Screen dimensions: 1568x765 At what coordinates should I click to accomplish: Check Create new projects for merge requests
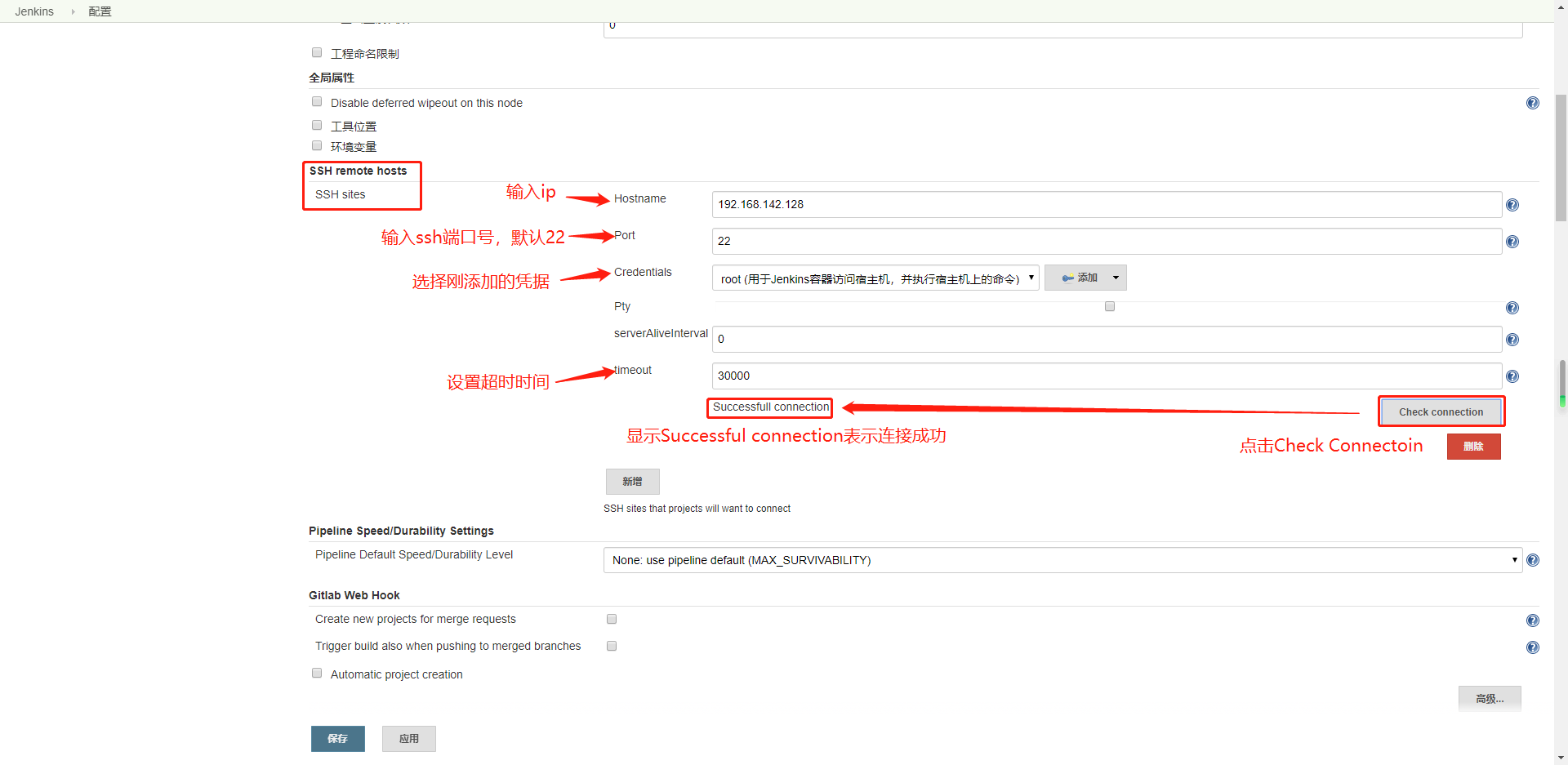click(x=612, y=619)
